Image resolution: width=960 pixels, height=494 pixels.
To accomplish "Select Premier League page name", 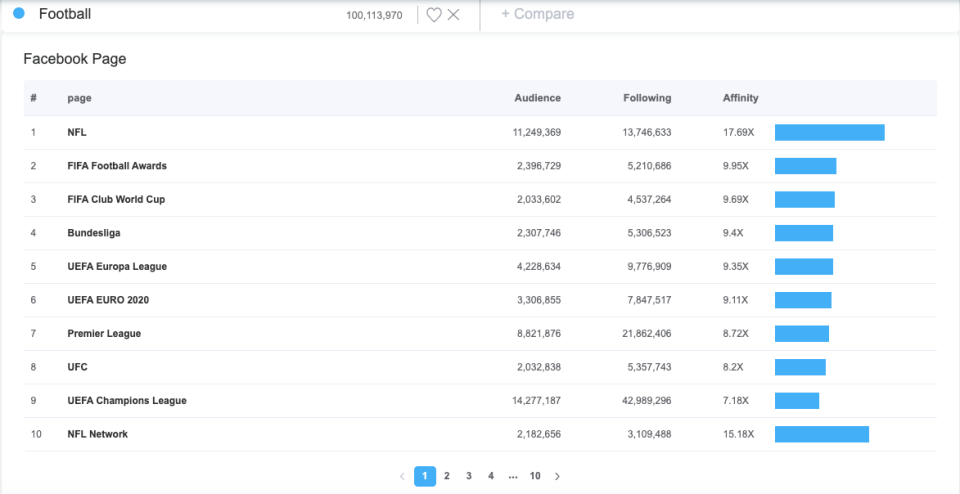I will click(x=104, y=334).
